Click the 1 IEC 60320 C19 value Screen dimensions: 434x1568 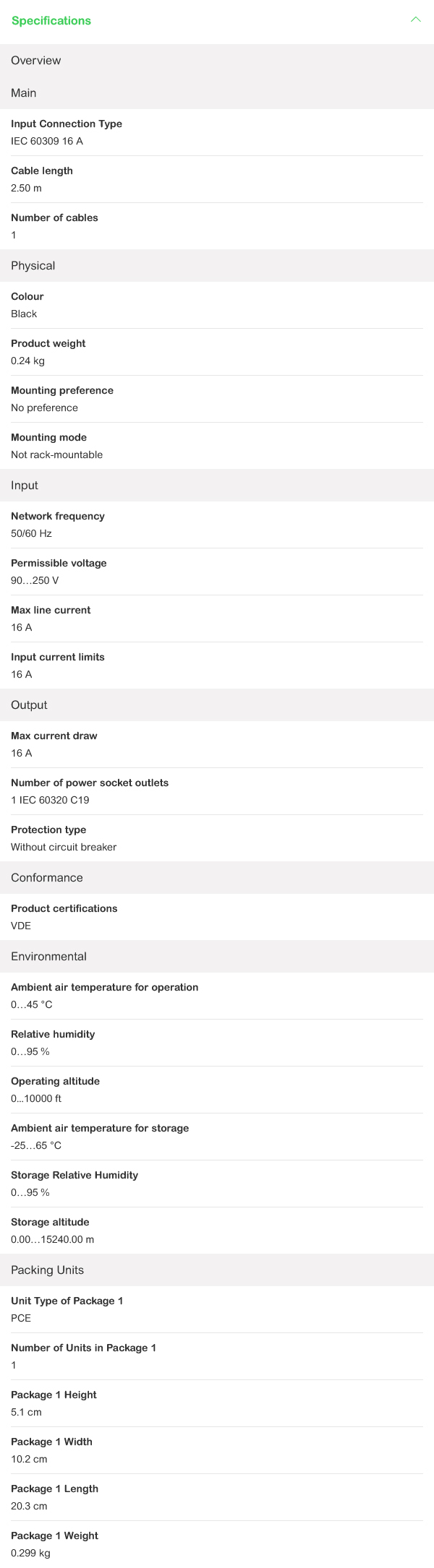(50, 800)
